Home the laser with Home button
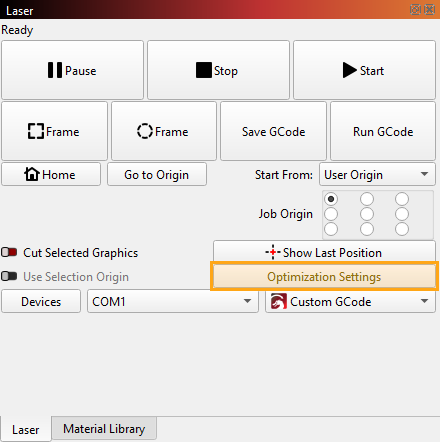The height and width of the screenshot is (442, 440). 51,174
